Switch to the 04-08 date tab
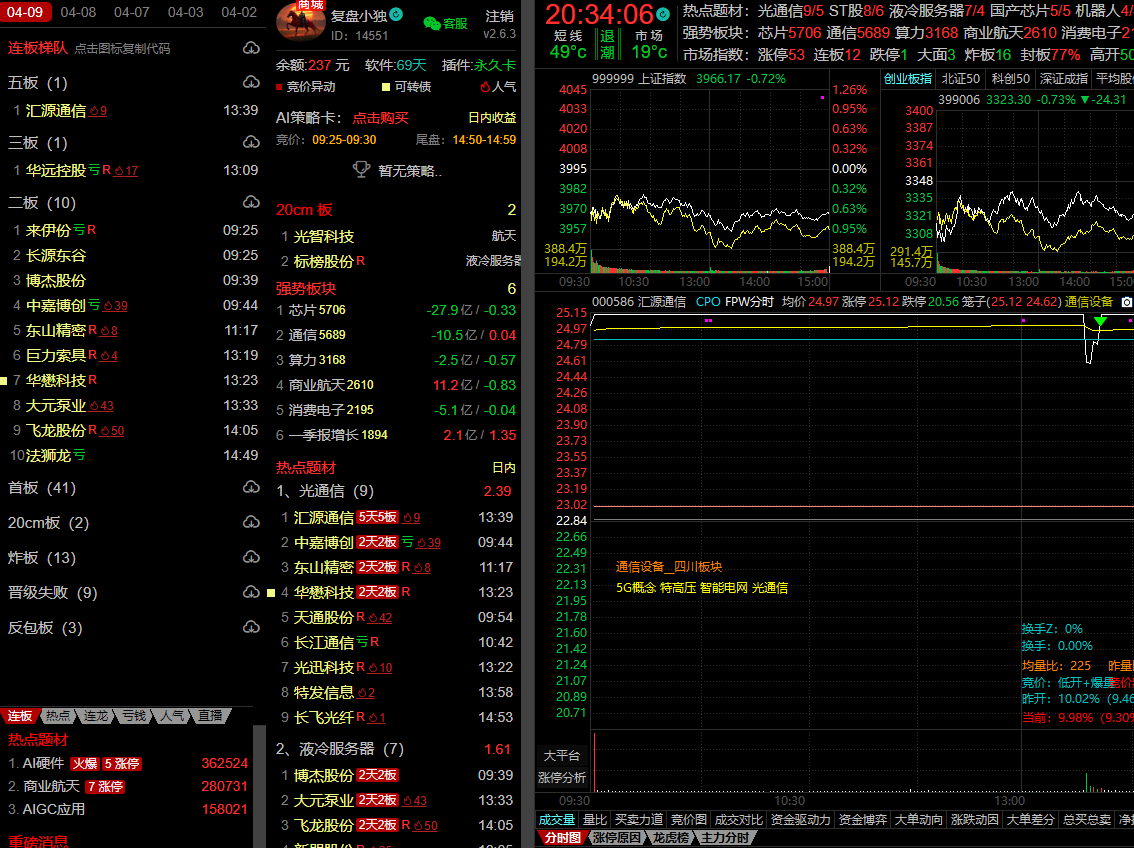This screenshot has height=848, width=1134. 78,12
